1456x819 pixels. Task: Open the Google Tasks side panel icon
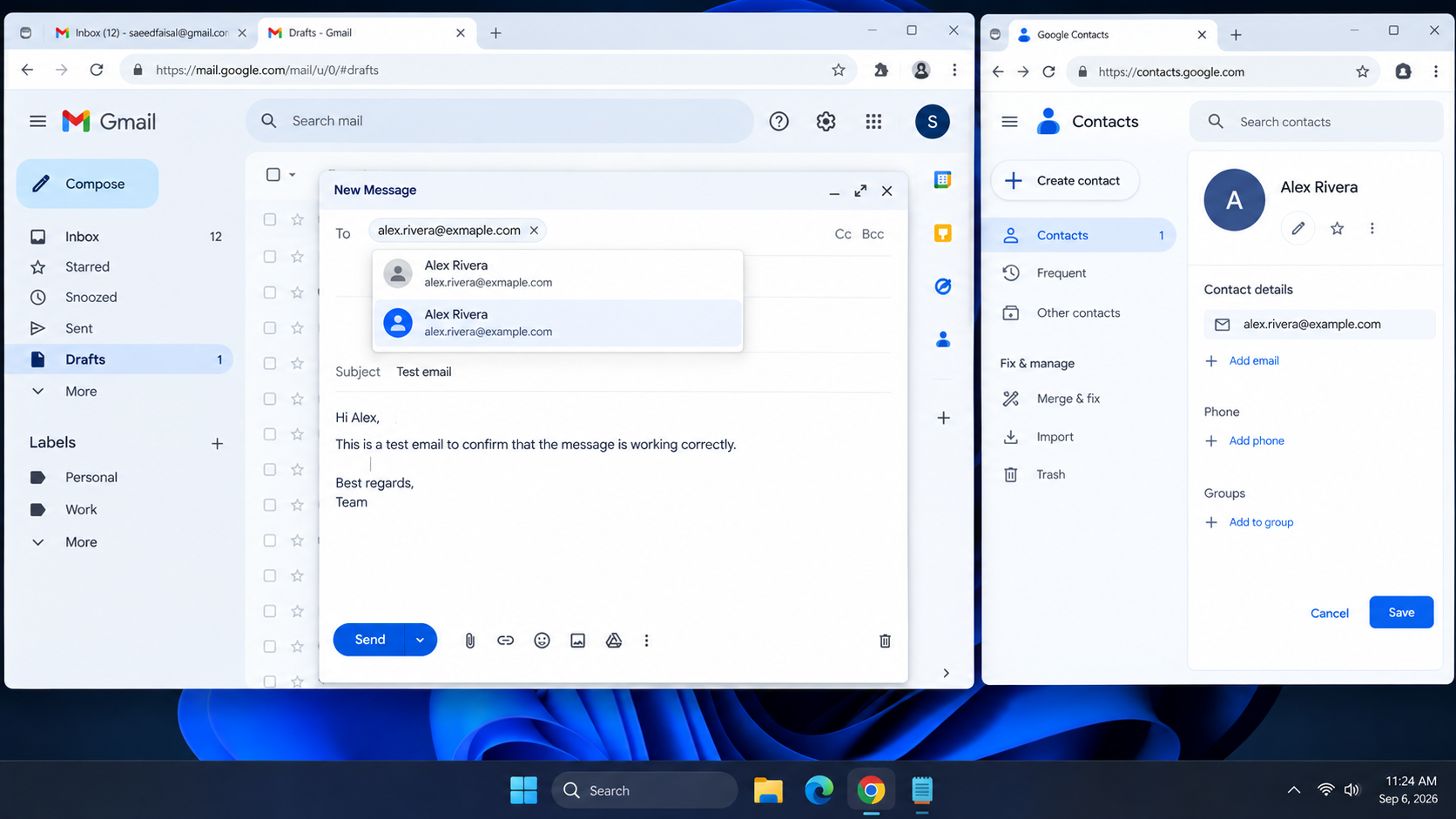tap(942, 286)
